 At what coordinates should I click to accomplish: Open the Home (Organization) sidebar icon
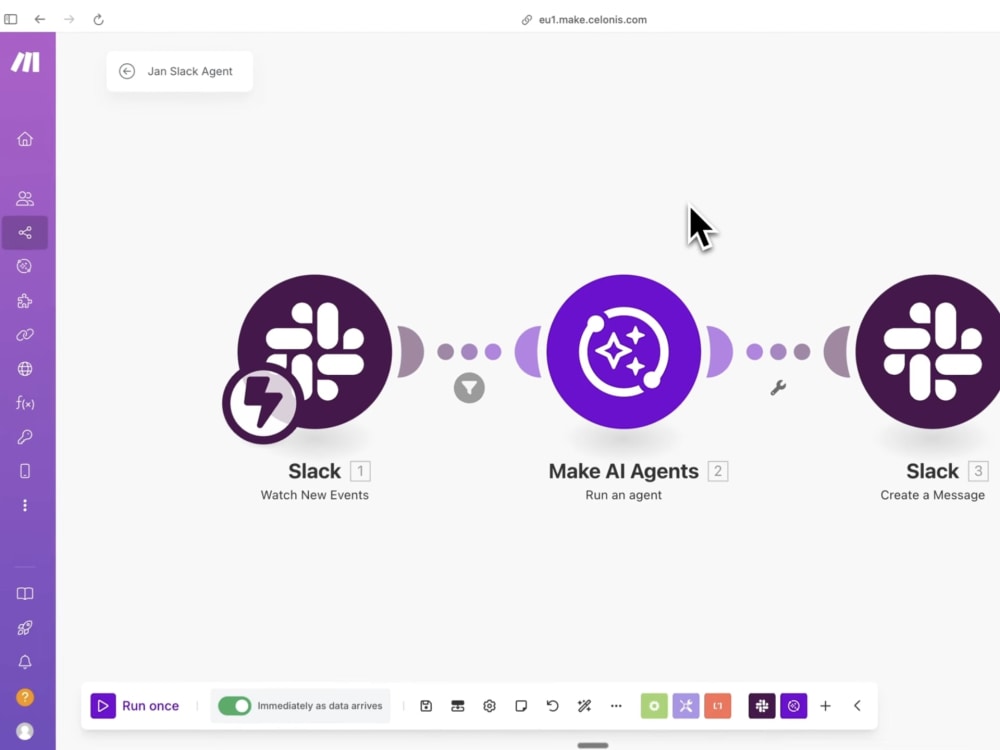pos(25,139)
